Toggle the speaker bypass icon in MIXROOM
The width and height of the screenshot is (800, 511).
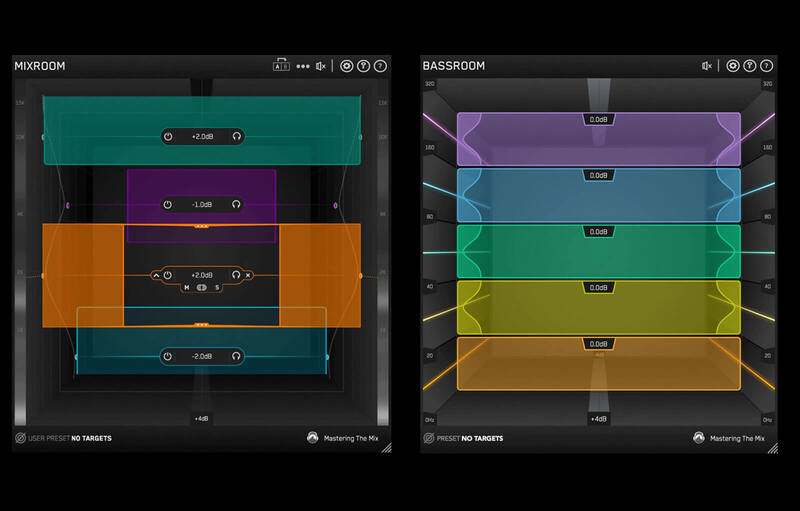point(320,66)
